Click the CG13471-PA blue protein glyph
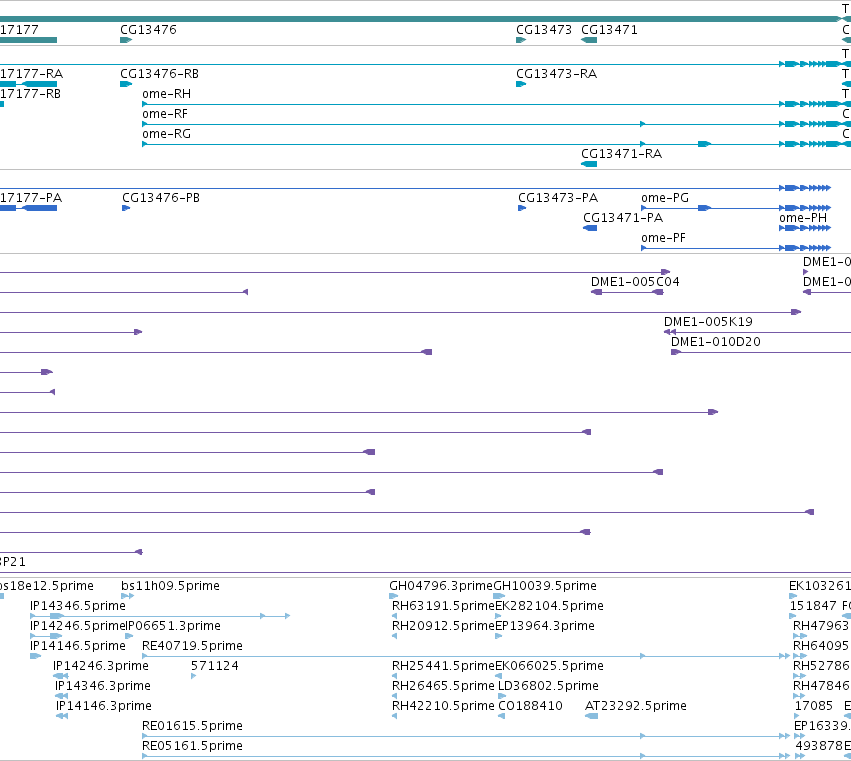 (590, 228)
